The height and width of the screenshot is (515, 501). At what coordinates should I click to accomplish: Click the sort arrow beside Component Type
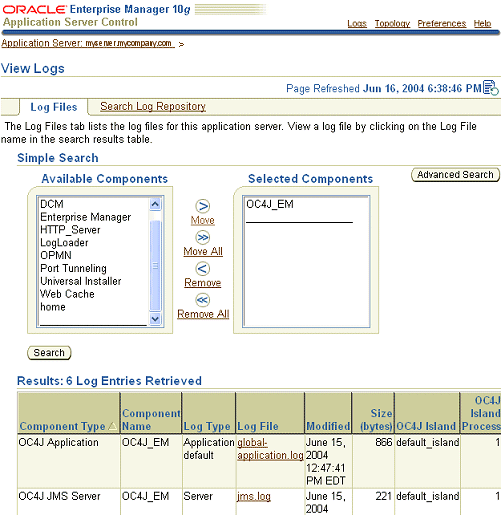tap(113, 426)
